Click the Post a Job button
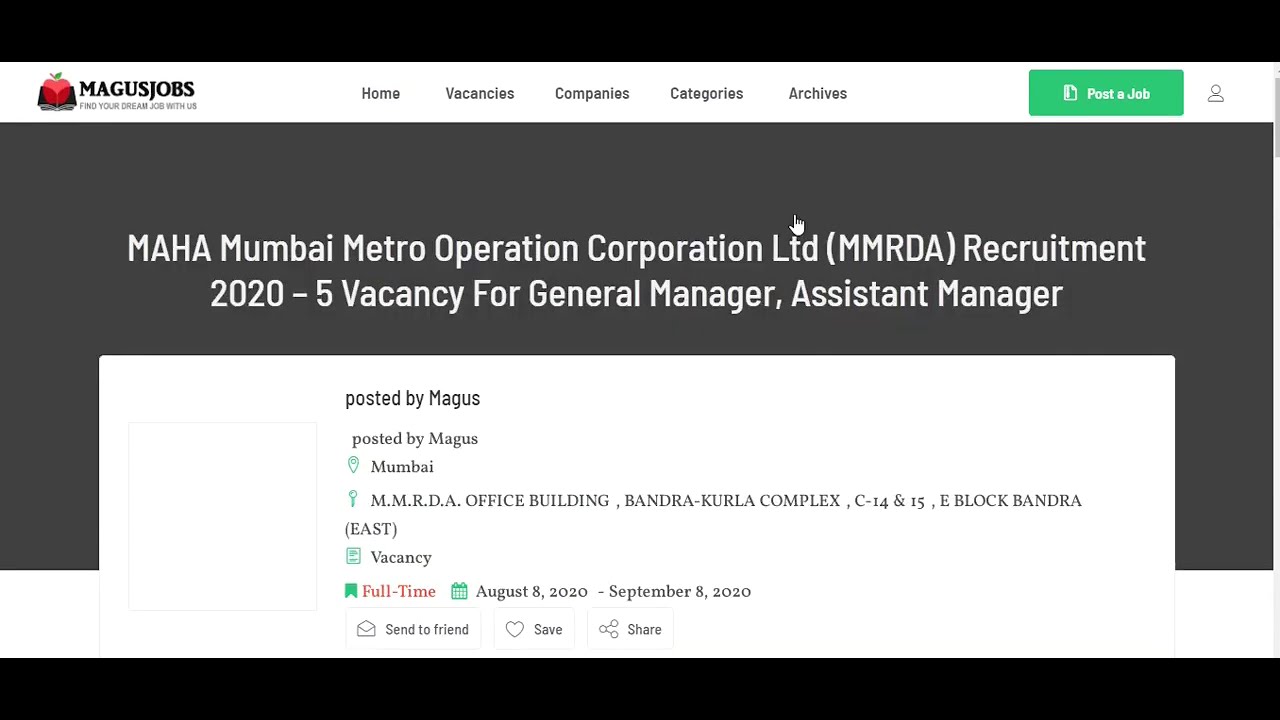1280x720 pixels. (1106, 93)
